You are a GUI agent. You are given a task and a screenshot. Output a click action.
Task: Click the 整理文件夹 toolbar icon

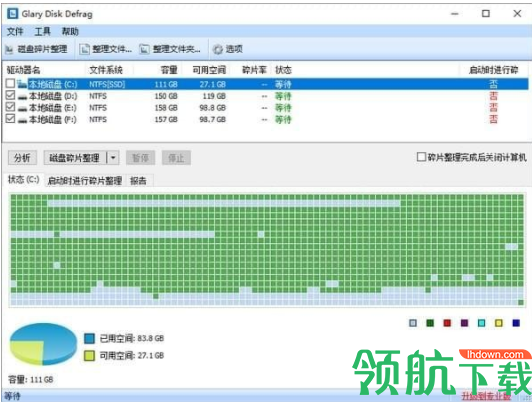144,50
